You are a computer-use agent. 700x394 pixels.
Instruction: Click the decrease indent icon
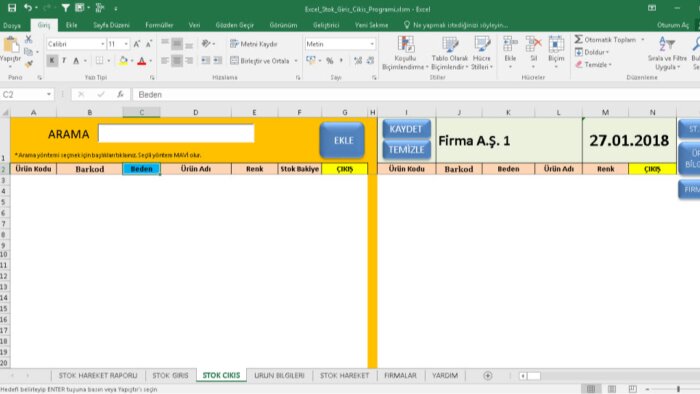pos(206,61)
